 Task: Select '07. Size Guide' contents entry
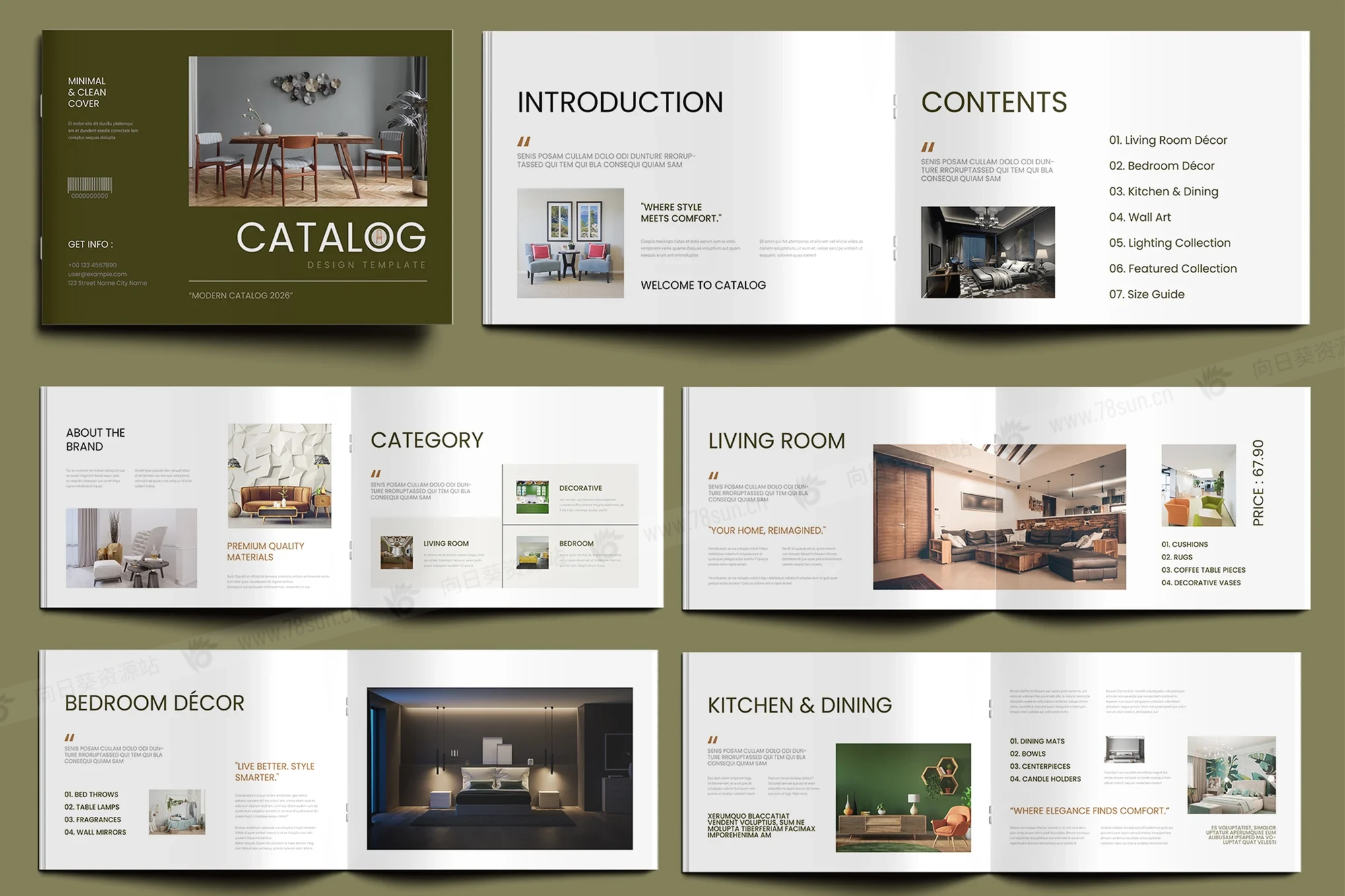[1146, 294]
